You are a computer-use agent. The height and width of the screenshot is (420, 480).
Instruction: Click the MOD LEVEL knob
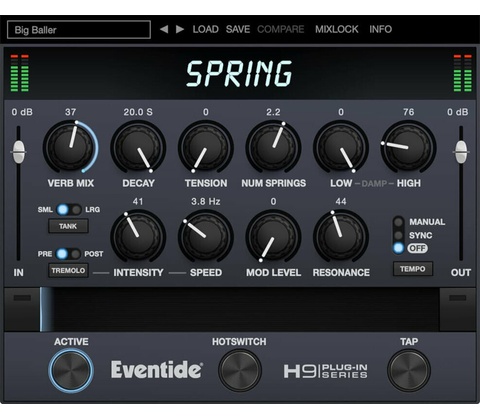tap(273, 236)
